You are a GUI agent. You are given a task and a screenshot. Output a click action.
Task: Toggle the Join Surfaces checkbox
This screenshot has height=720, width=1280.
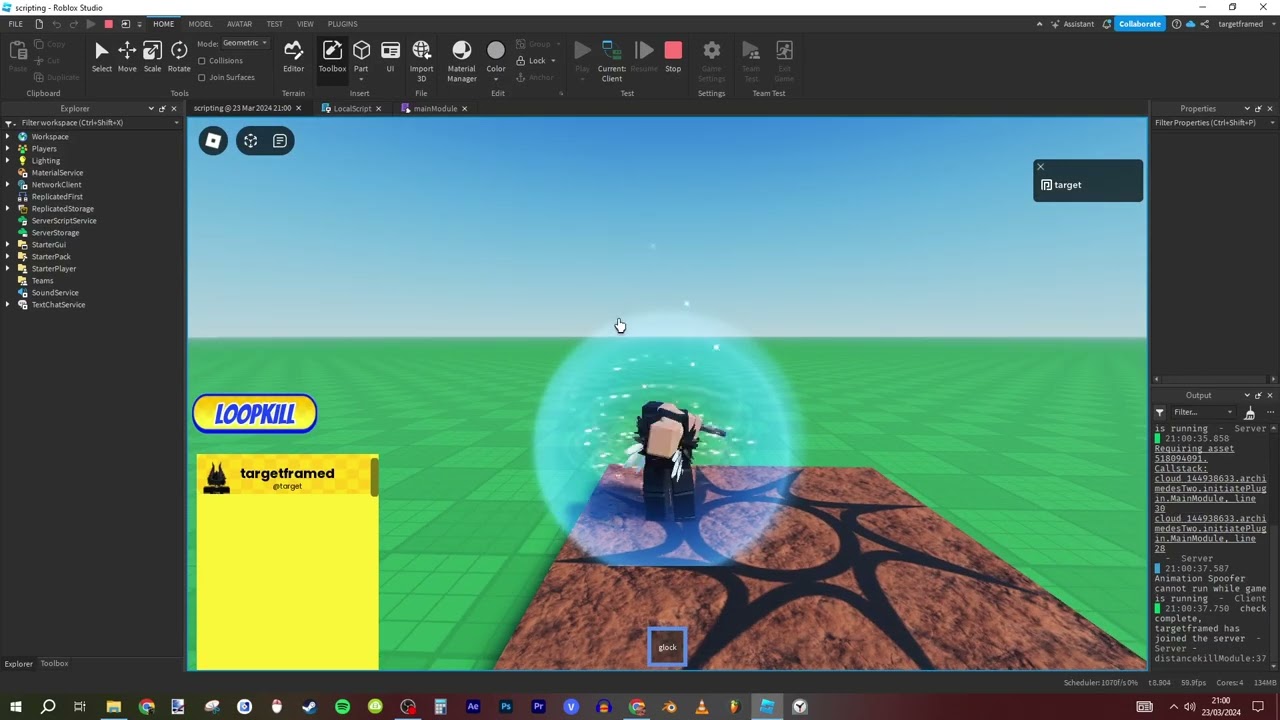coord(202,77)
